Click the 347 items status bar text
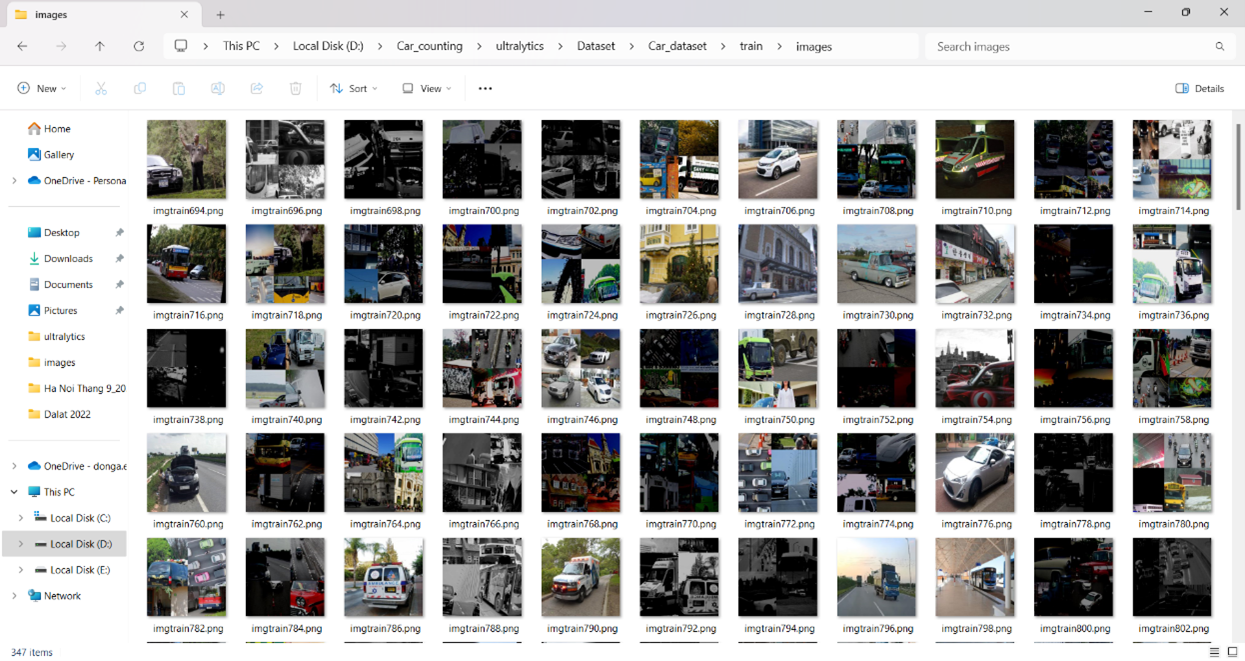The height and width of the screenshot is (661, 1245). pyautogui.click(x=31, y=652)
